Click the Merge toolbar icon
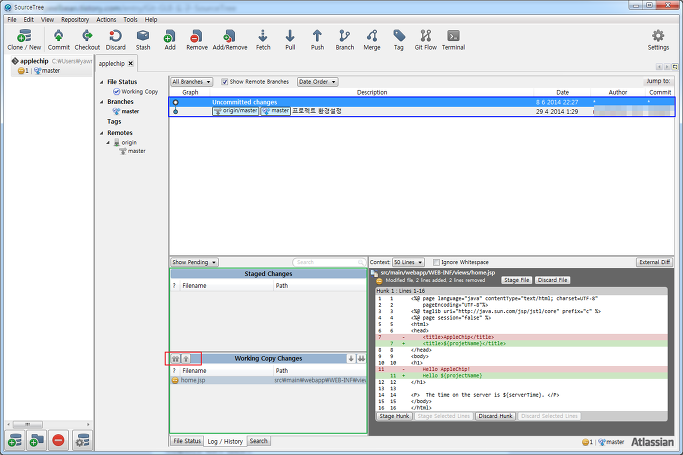 click(372, 40)
